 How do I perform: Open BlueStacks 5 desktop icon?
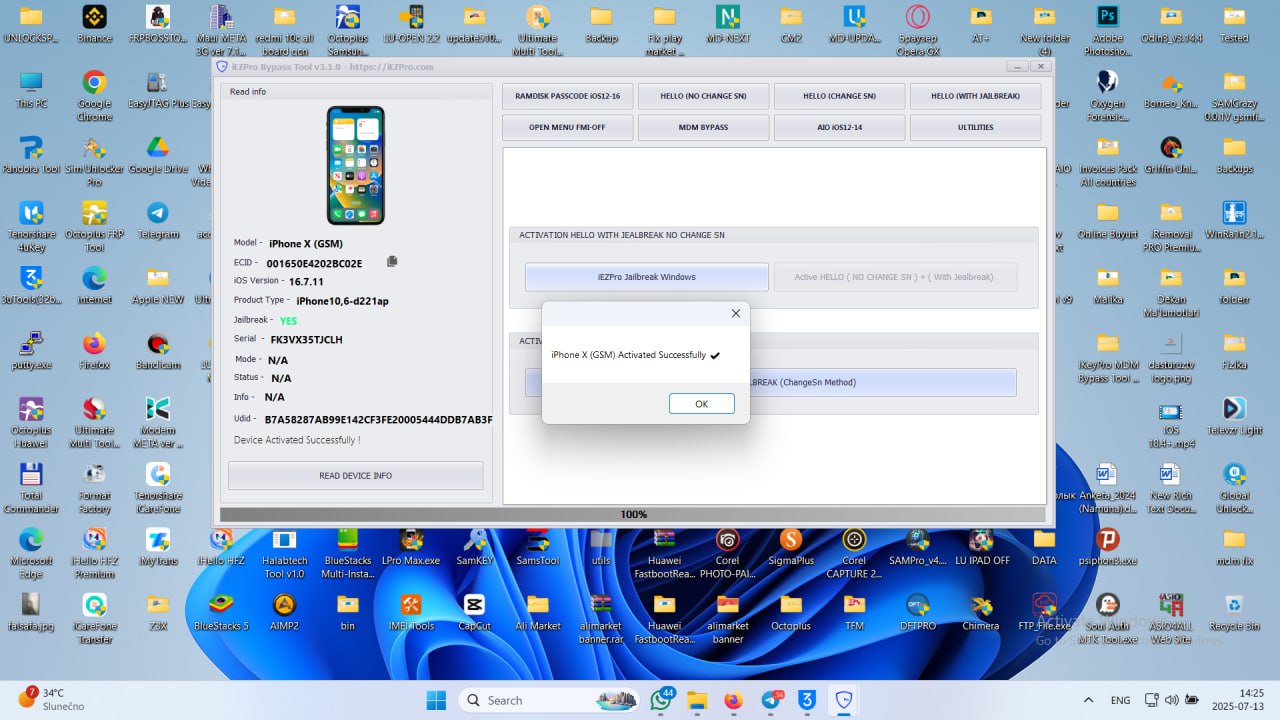[x=221, y=611]
